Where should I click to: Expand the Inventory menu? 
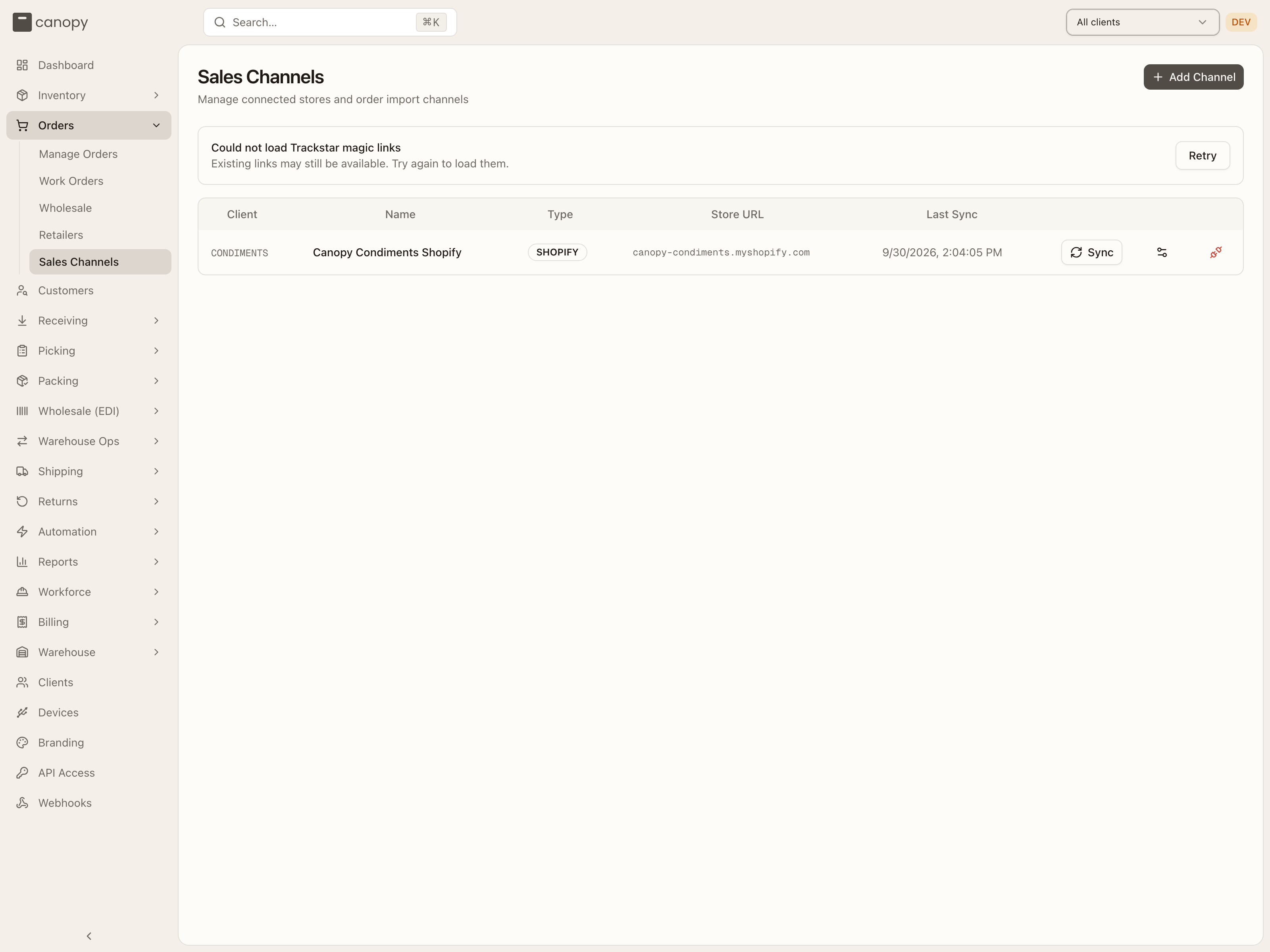(89, 95)
